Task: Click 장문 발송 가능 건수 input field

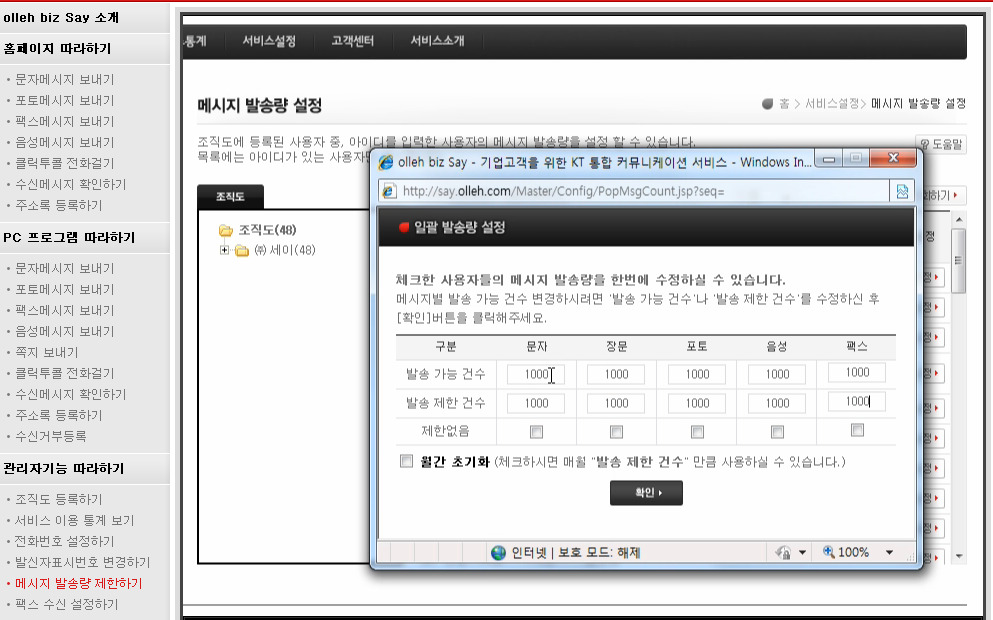Action: pos(616,374)
